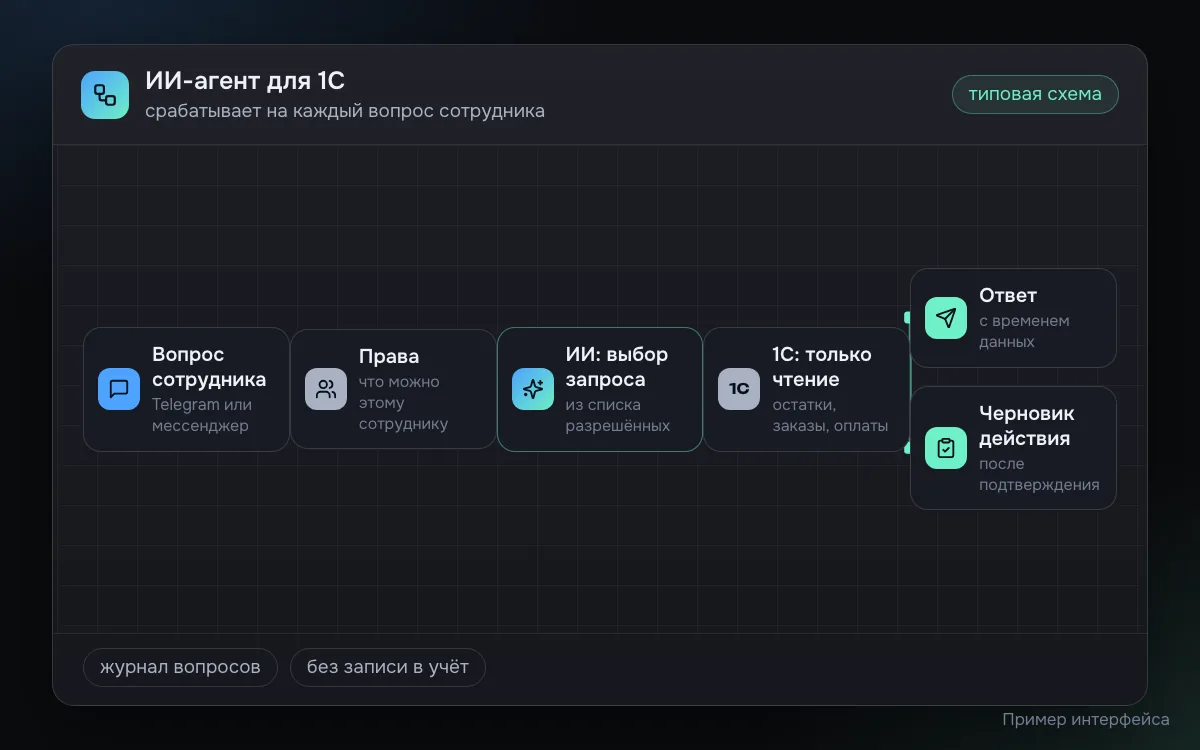Click the с временем данных description
1200x750 pixels.
click(1024, 331)
